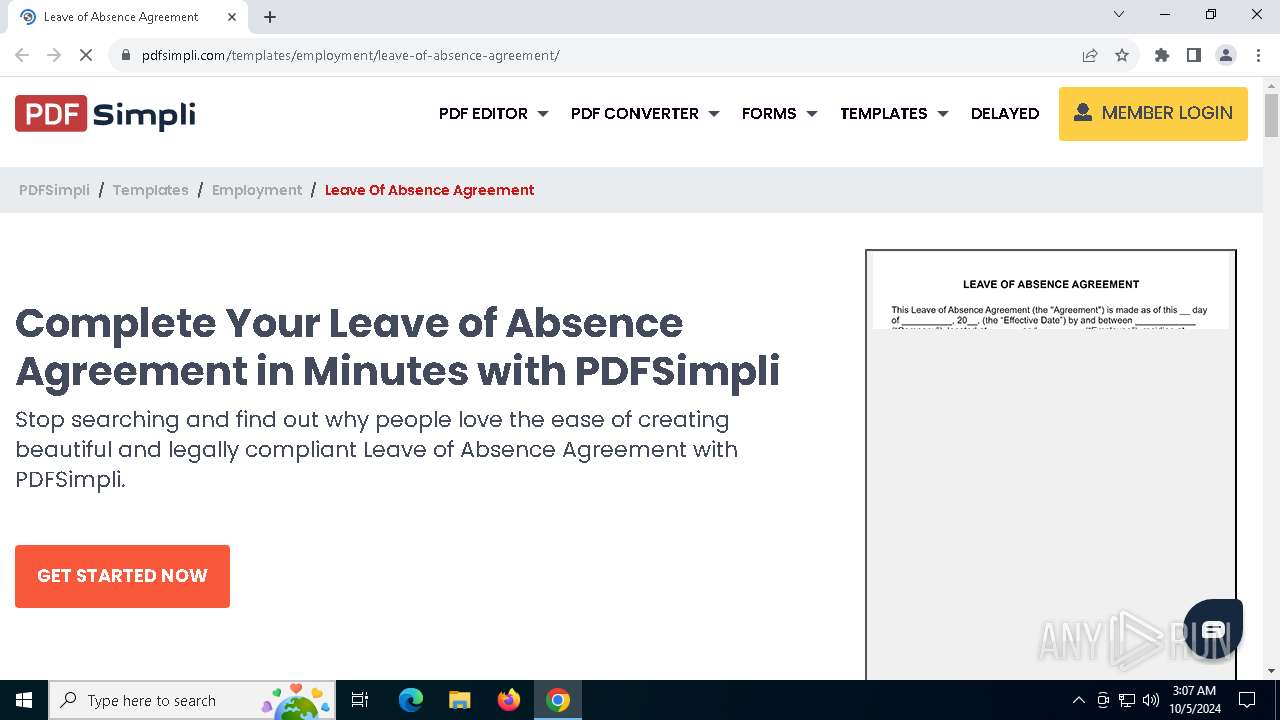This screenshot has width=1280, height=720.
Task: Click the Chrome taskbar icon
Action: (x=558, y=700)
